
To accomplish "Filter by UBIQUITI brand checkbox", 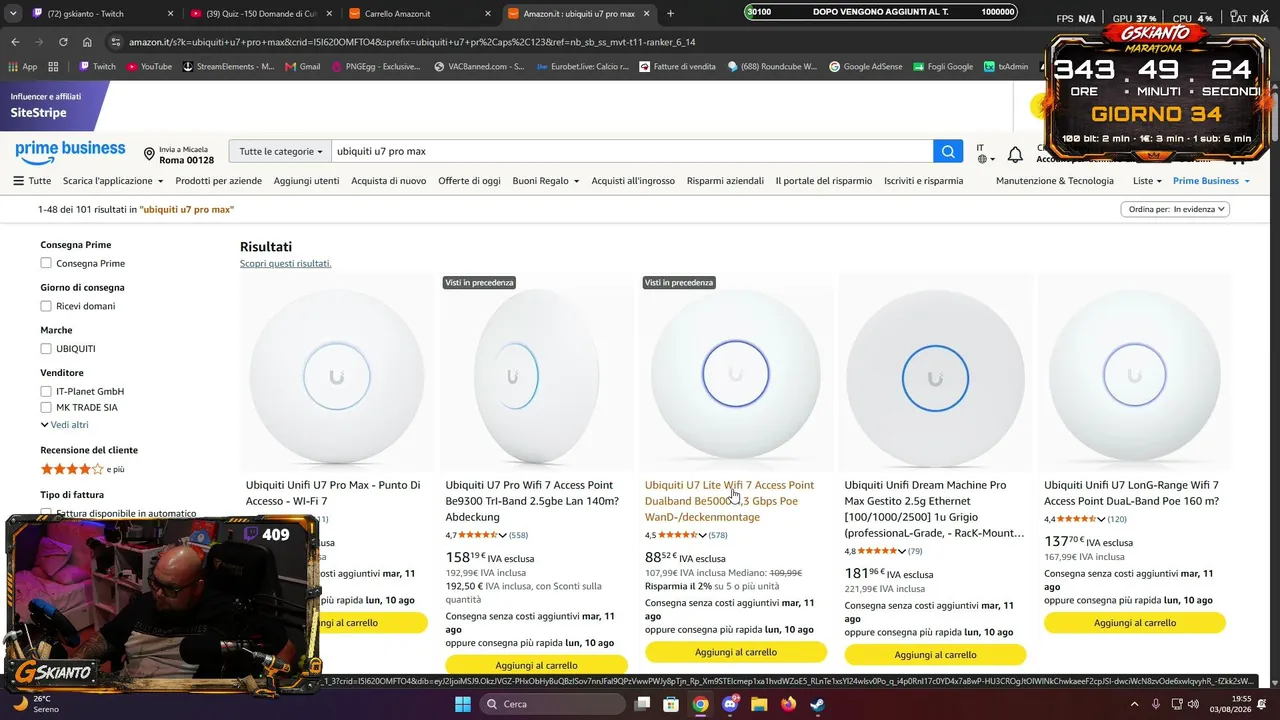I will click(46, 349).
